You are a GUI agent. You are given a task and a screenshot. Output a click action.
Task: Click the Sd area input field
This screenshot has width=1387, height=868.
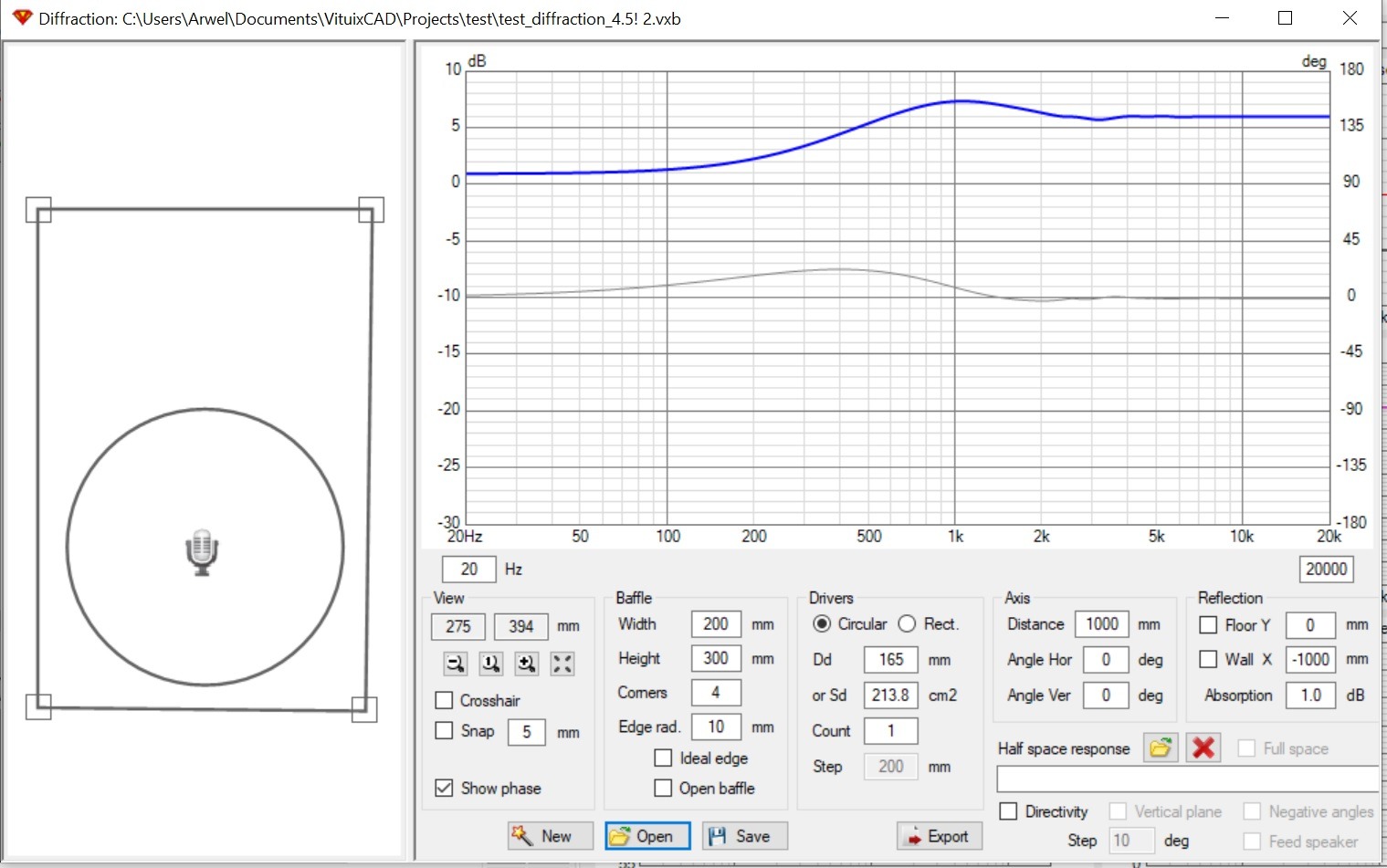click(x=891, y=695)
